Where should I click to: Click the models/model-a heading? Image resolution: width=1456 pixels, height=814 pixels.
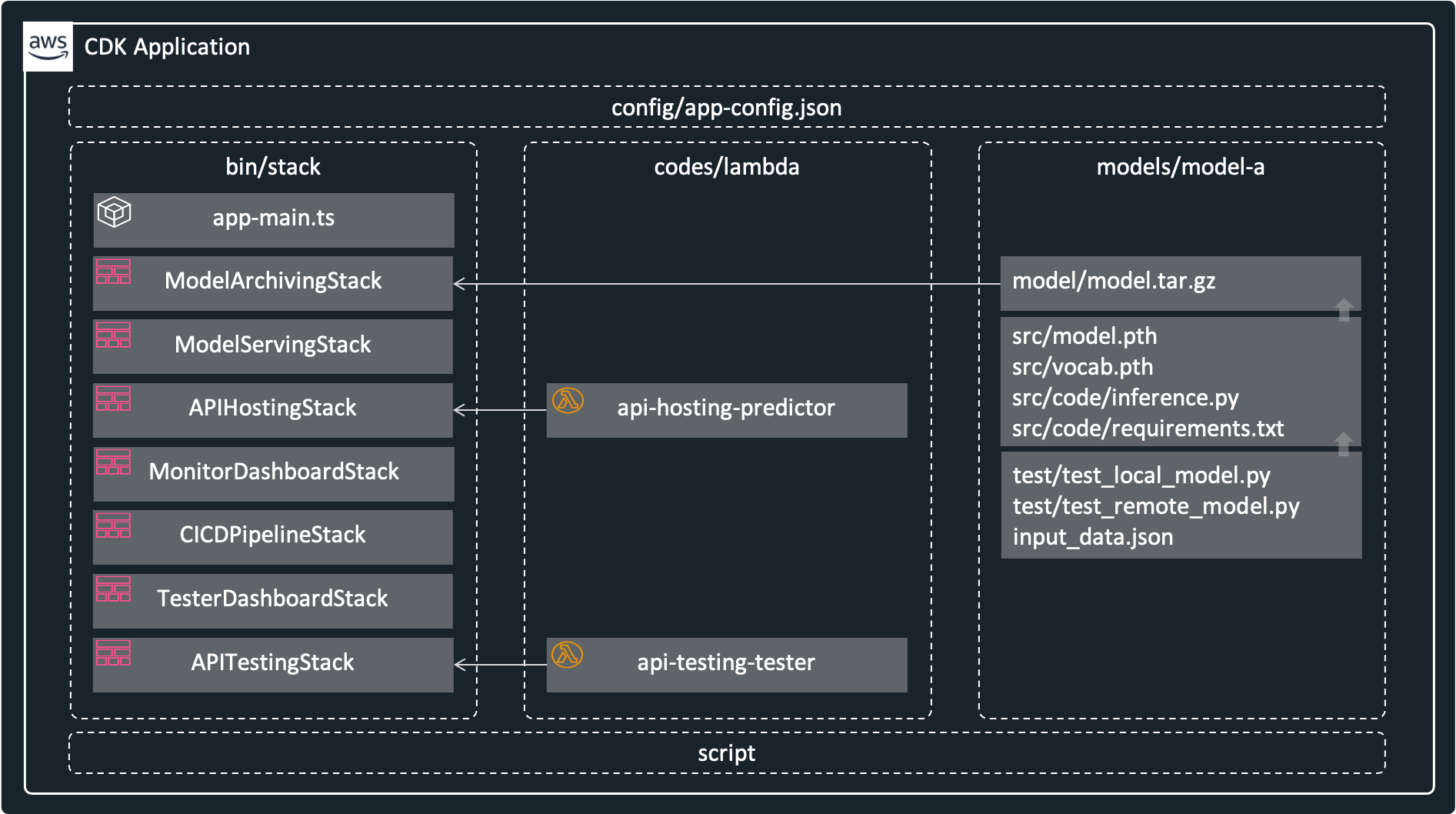click(x=1181, y=167)
